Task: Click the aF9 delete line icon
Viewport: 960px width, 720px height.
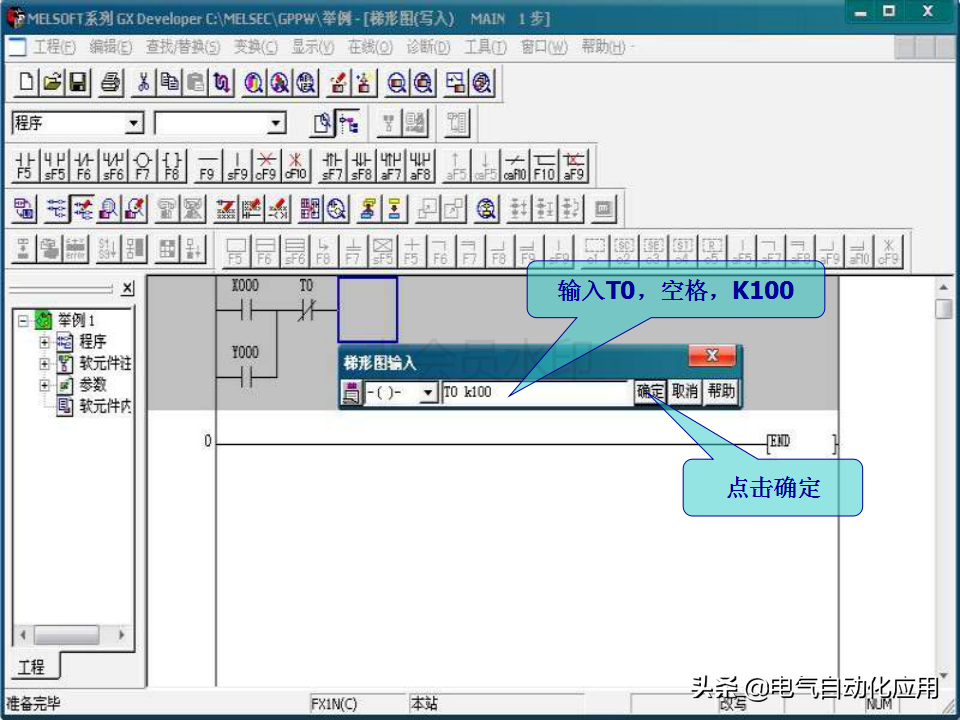Action: [x=574, y=166]
